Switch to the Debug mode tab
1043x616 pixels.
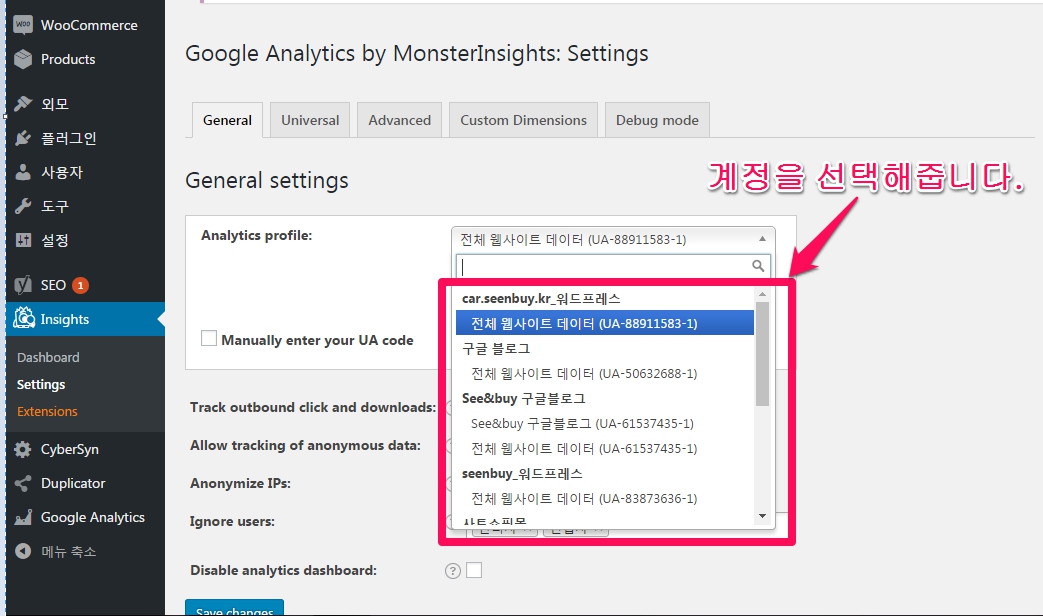click(x=657, y=120)
